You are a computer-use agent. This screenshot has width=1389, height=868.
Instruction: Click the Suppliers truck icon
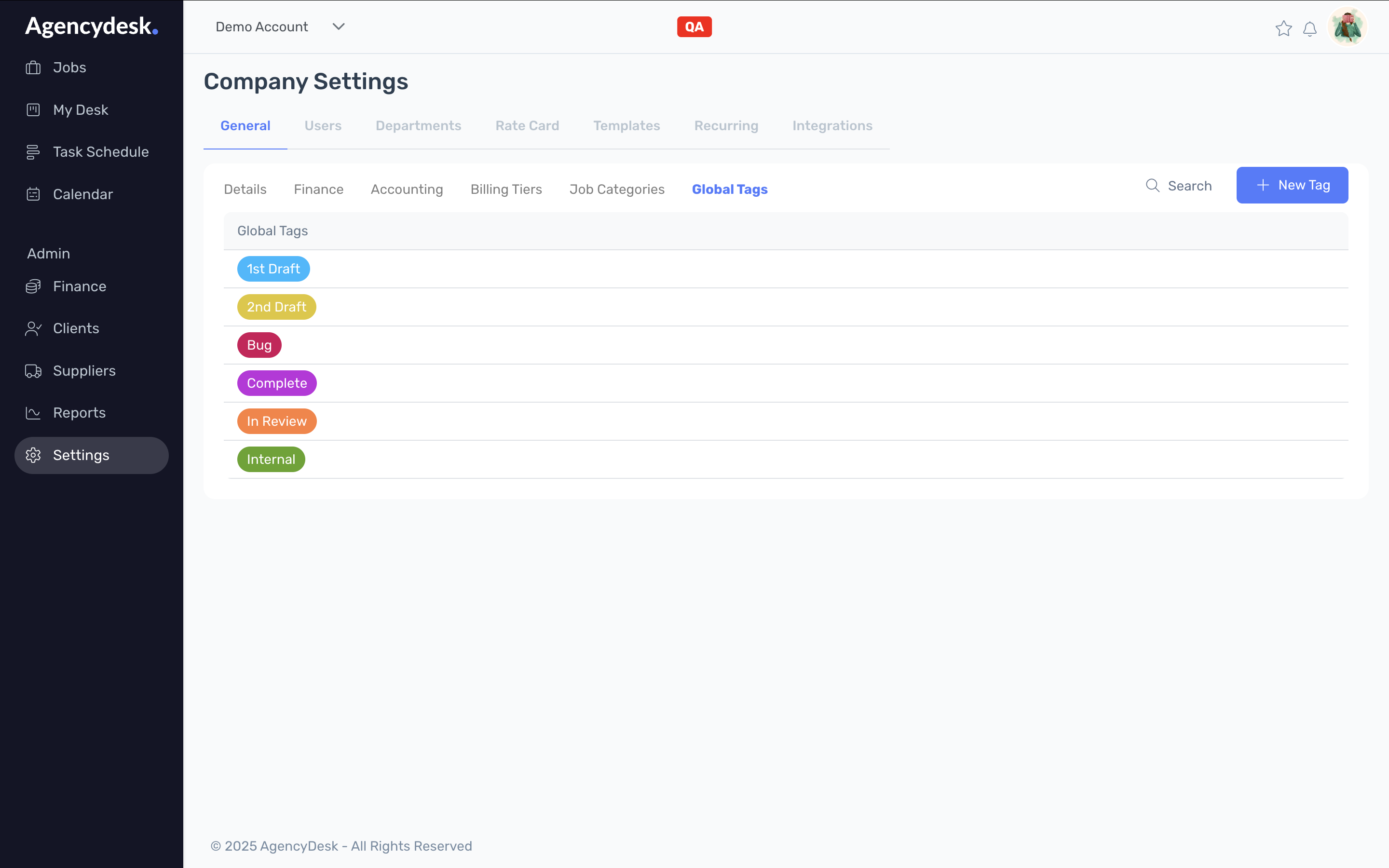point(33,371)
